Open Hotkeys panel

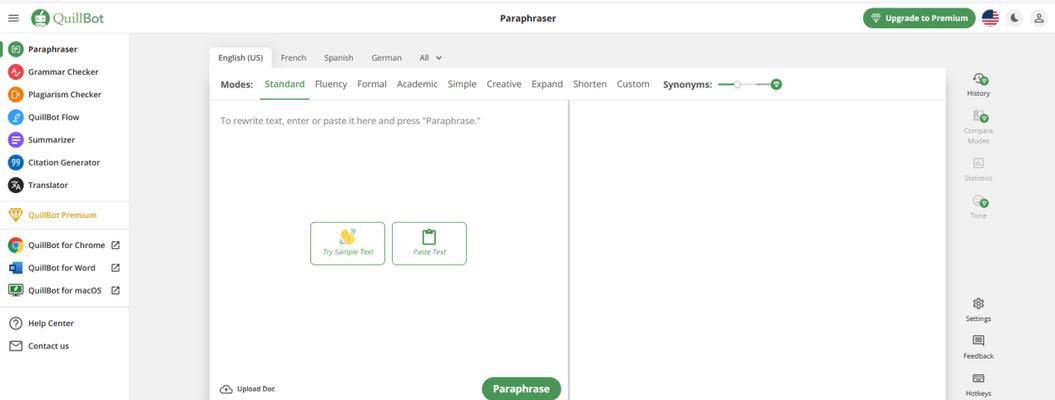pyautogui.click(x=978, y=385)
